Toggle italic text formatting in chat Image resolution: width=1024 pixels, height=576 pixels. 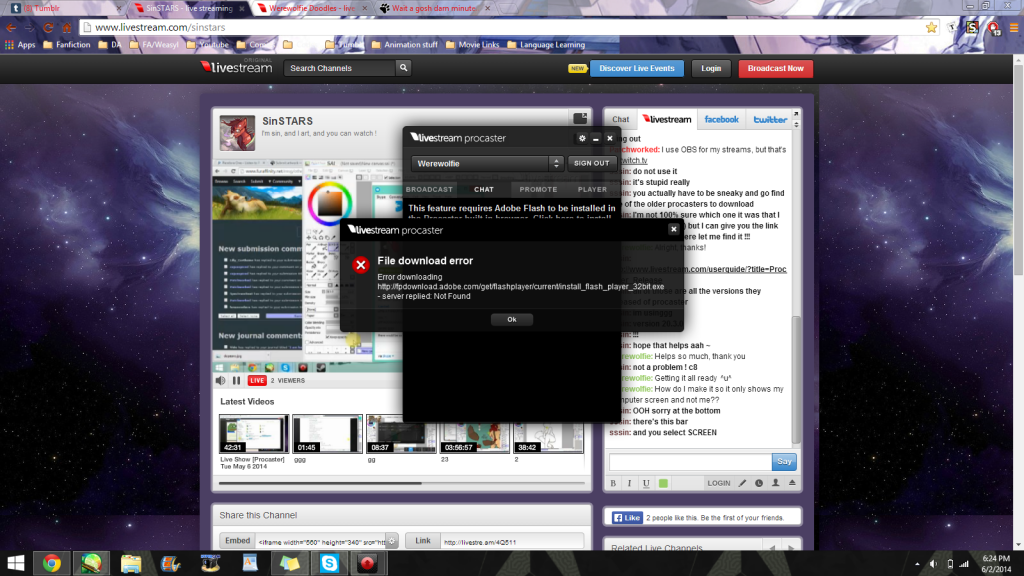(630, 483)
